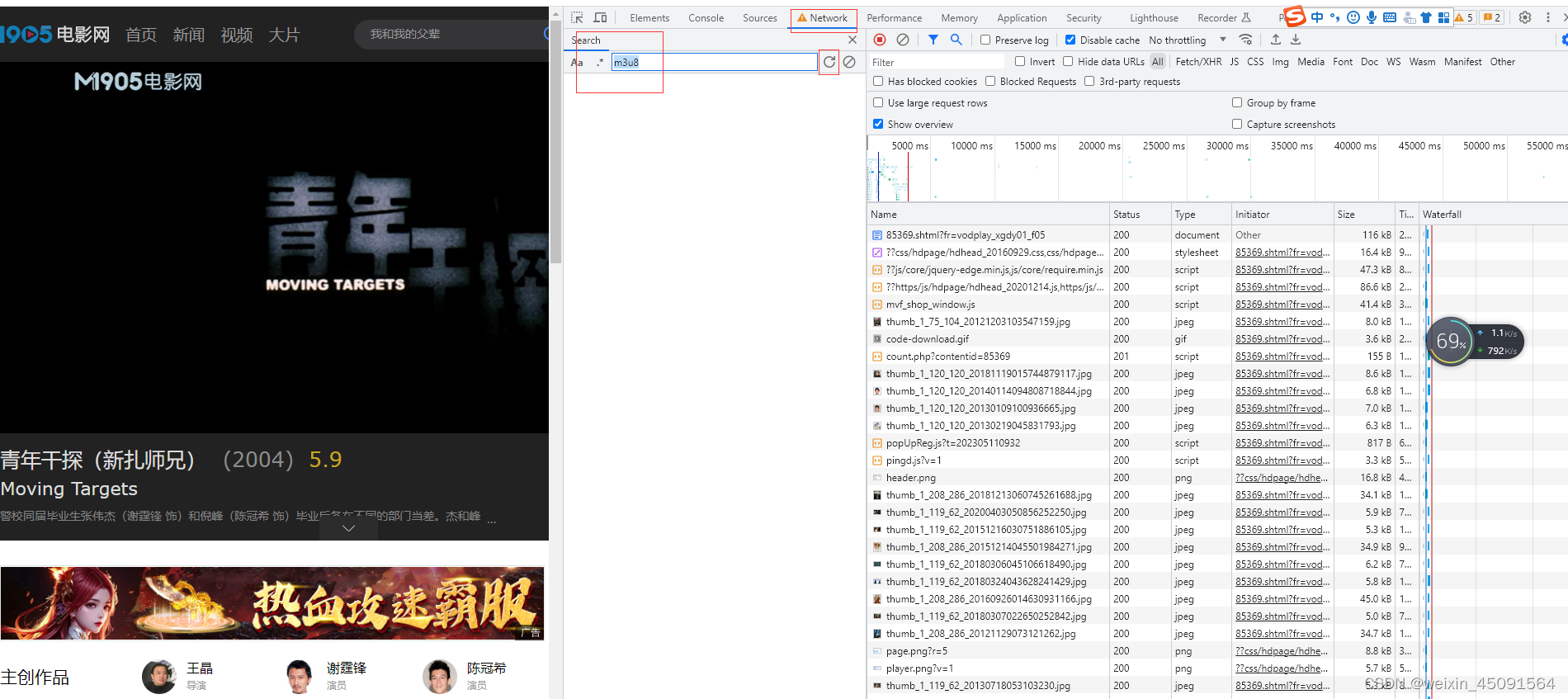Uncheck the Show overview checkbox
This screenshot has width=1568, height=699.
pos(878,124)
